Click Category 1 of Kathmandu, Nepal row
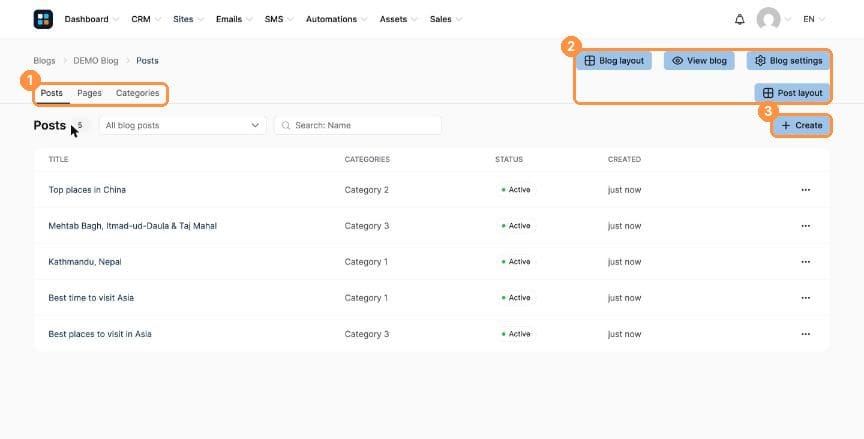Screen dimensions: 864x439 pyautogui.click(x=366, y=262)
